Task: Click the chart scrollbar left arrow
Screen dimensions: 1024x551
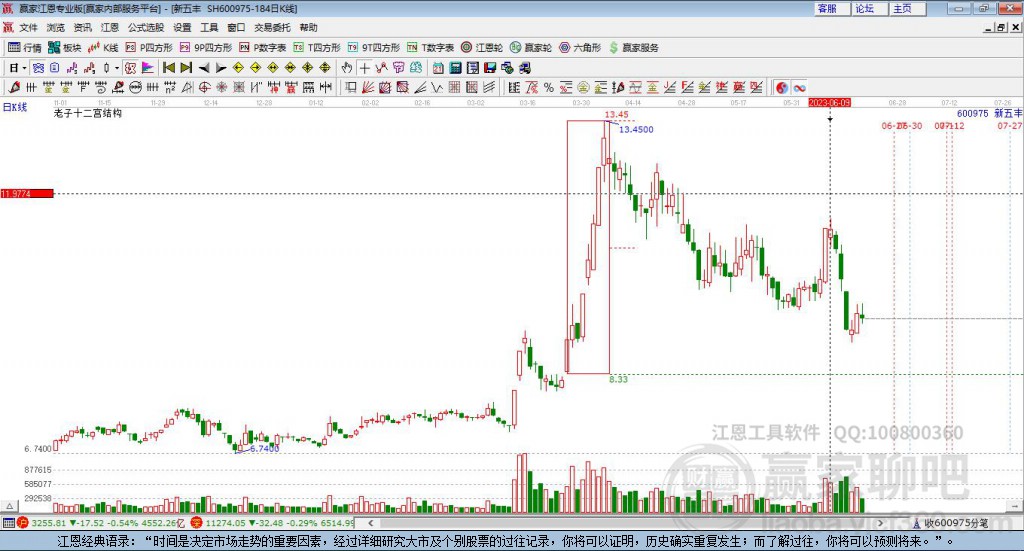Action: [371, 523]
